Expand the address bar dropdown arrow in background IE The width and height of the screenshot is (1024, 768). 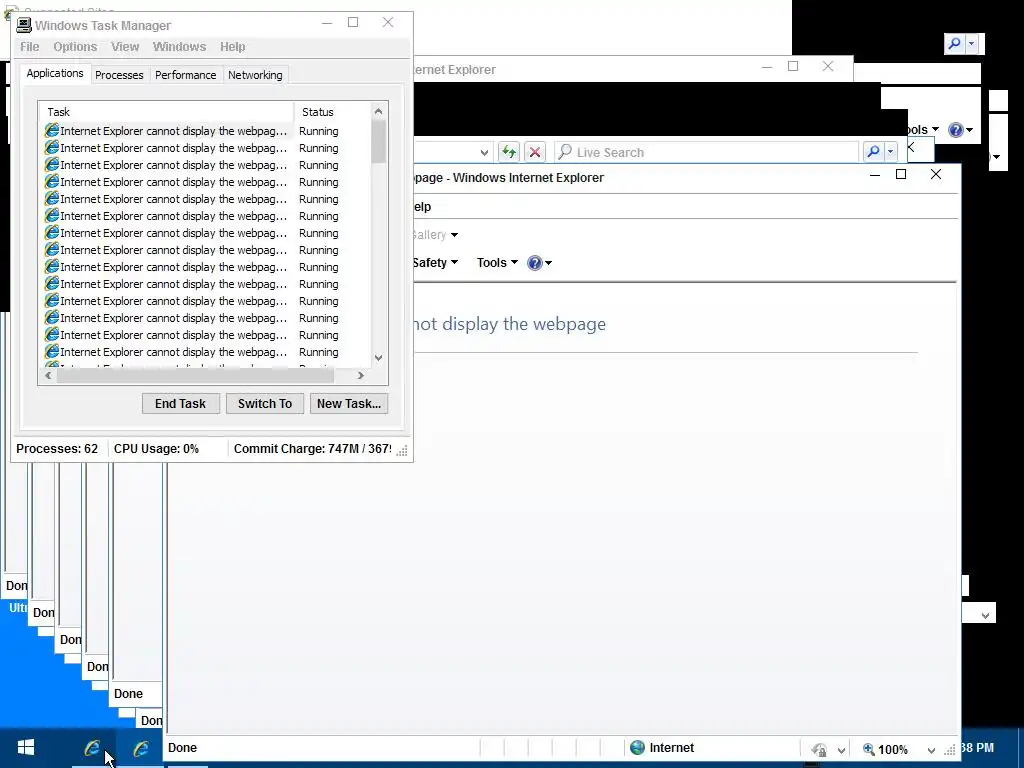click(484, 152)
